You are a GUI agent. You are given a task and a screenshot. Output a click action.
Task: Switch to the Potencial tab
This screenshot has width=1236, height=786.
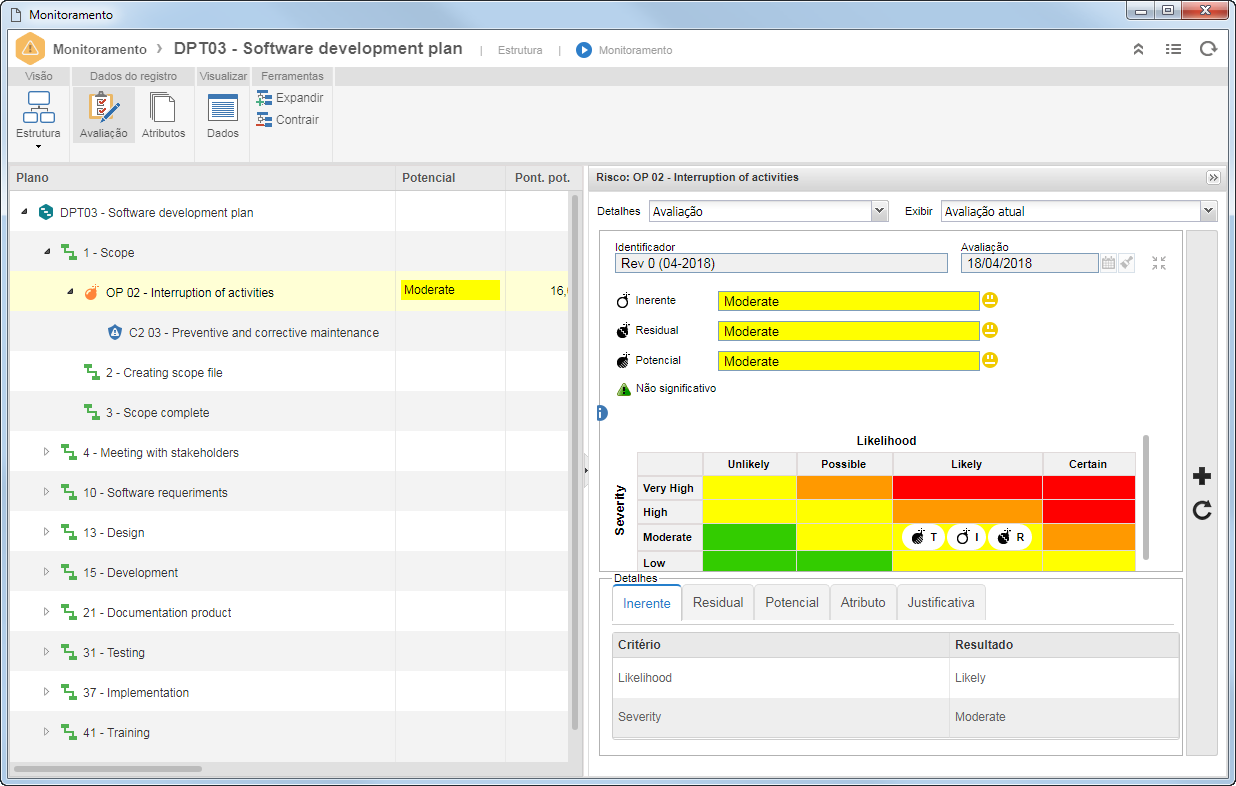(792, 602)
